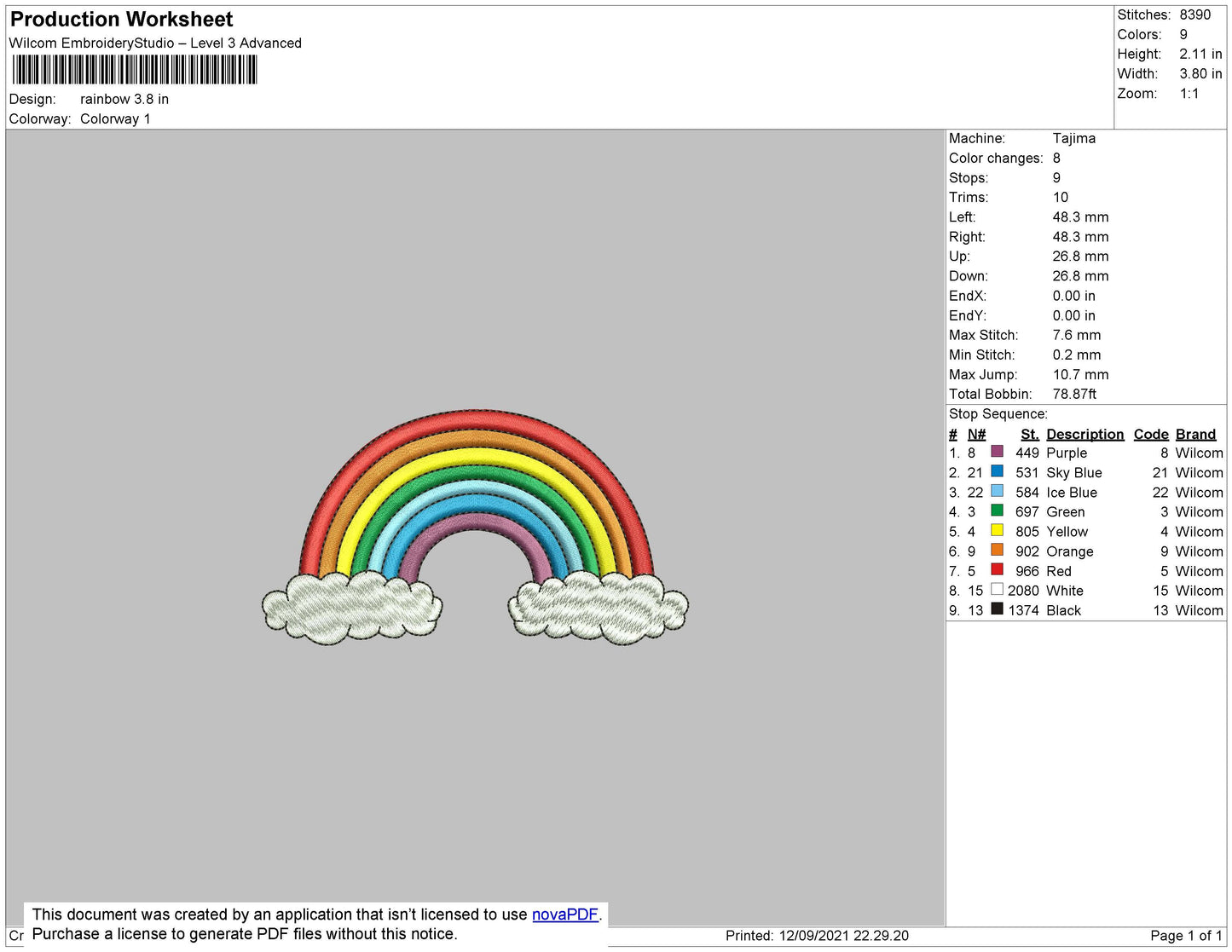This screenshot has height=952, width=1232.
Task: Click the Machine value Tajima
Action: point(1074,138)
